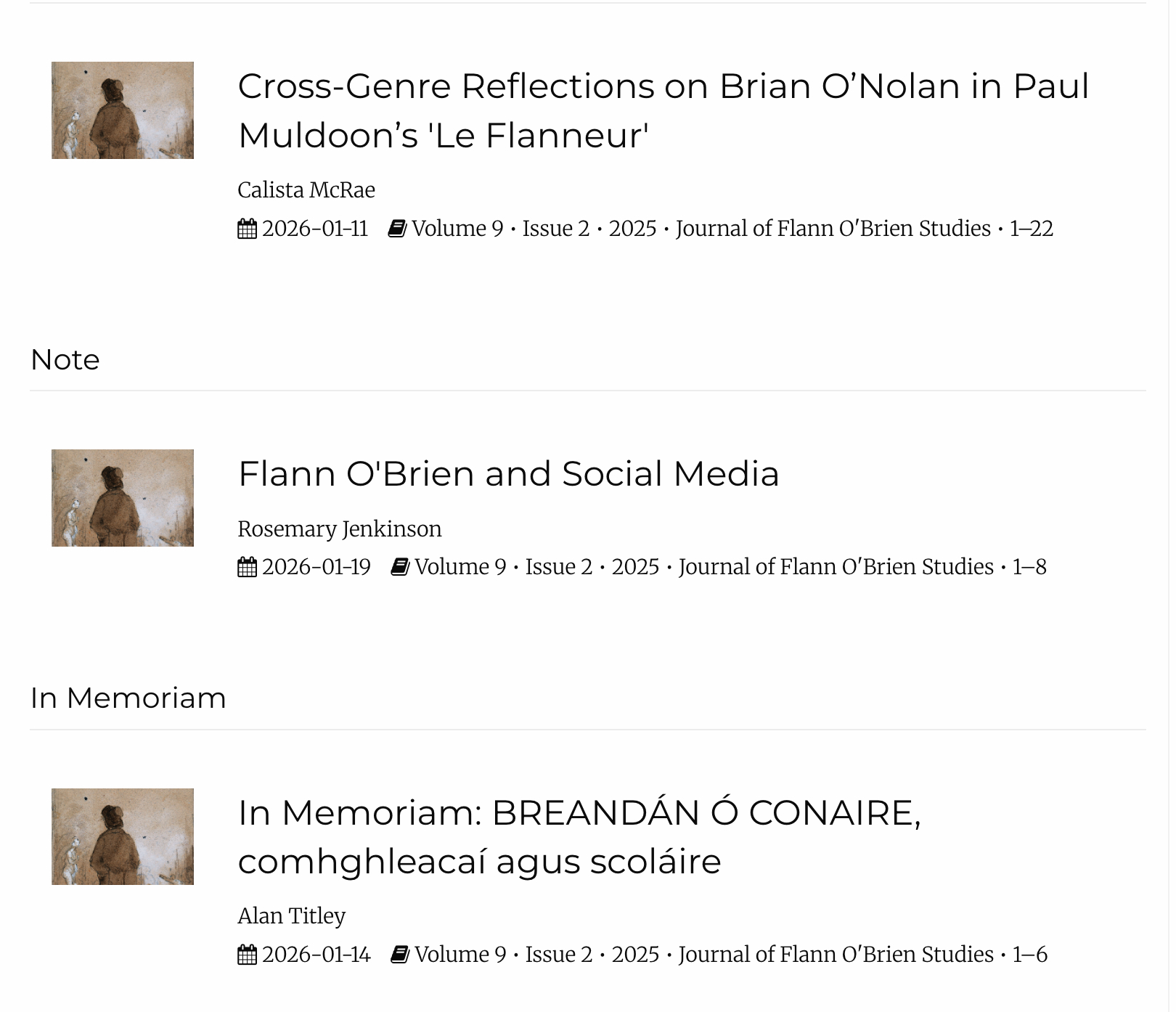1176x1012 pixels.
Task: Click the calendar icon beside 2026-01-11
Action: 247,229
